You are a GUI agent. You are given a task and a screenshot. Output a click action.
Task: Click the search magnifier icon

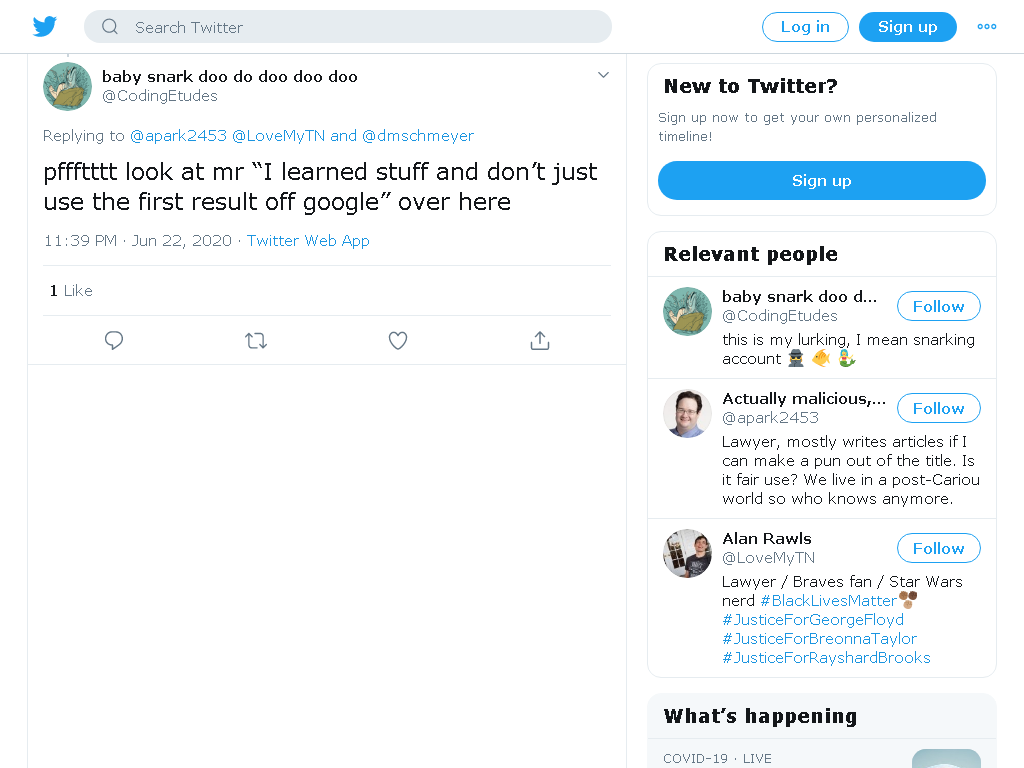[x=110, y=27]
